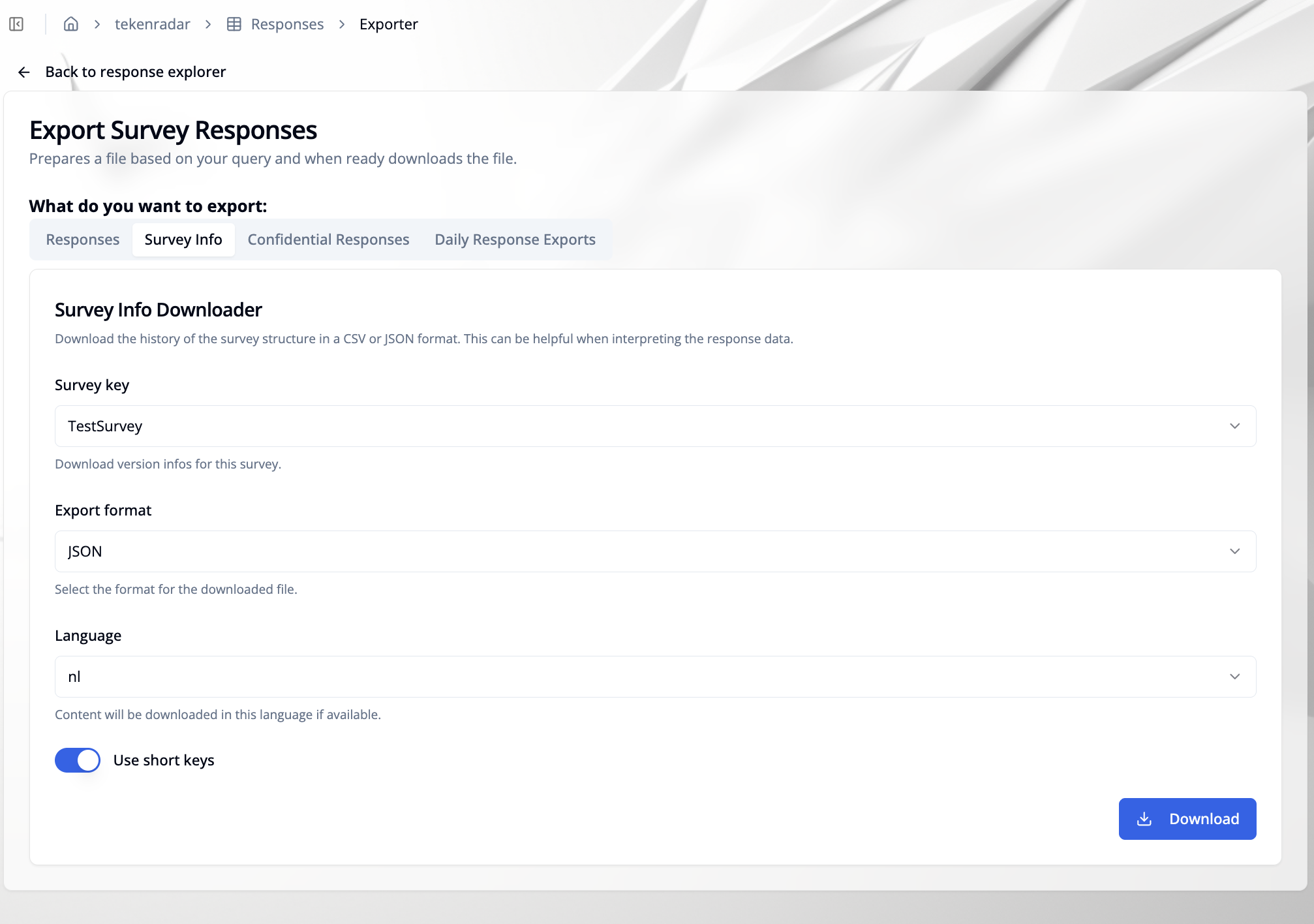Collapse the sidebar using the panel icon
1314x924 pixels.
tap(16, 23)
